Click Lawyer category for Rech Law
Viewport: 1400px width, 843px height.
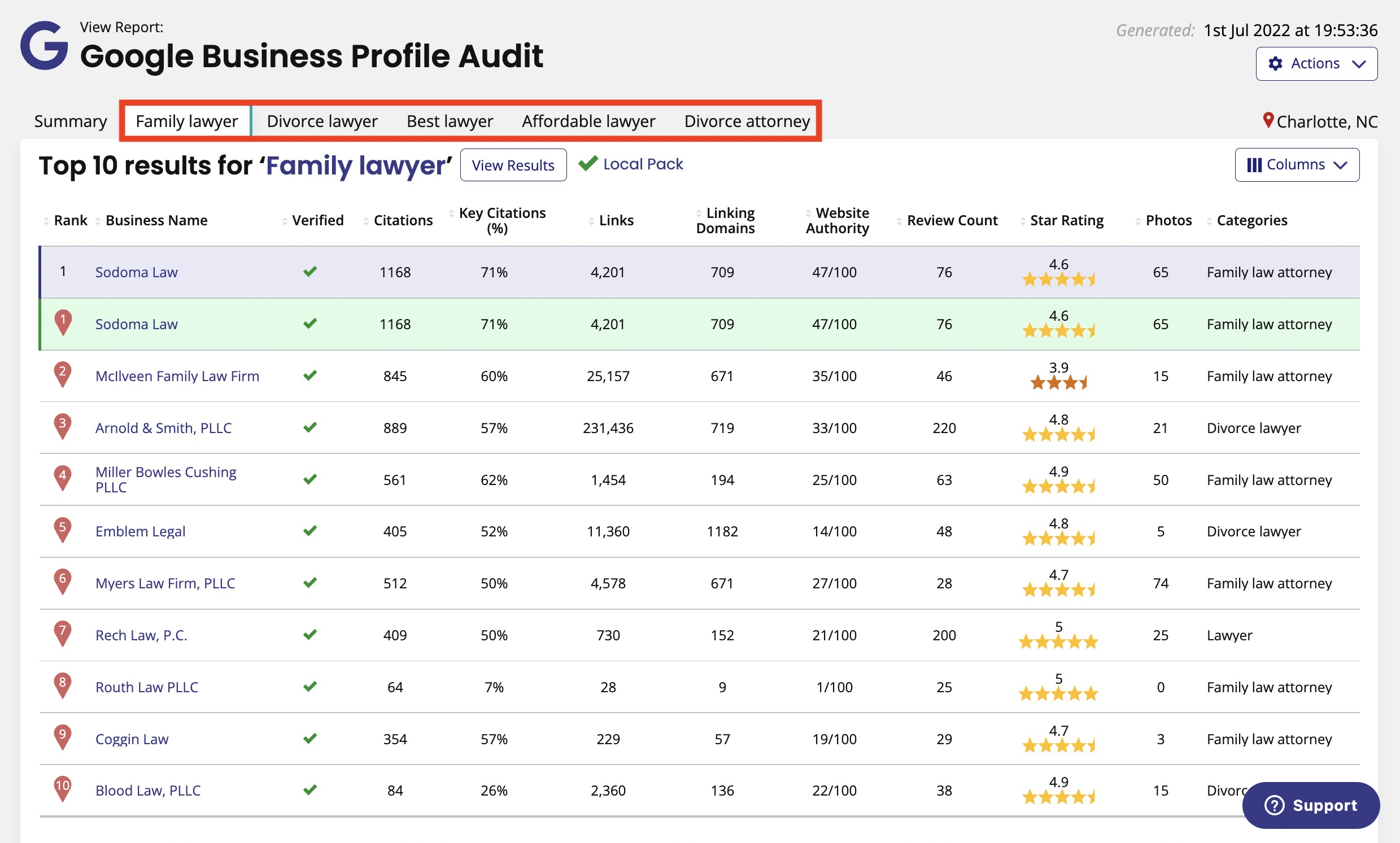coord(1229,635)
